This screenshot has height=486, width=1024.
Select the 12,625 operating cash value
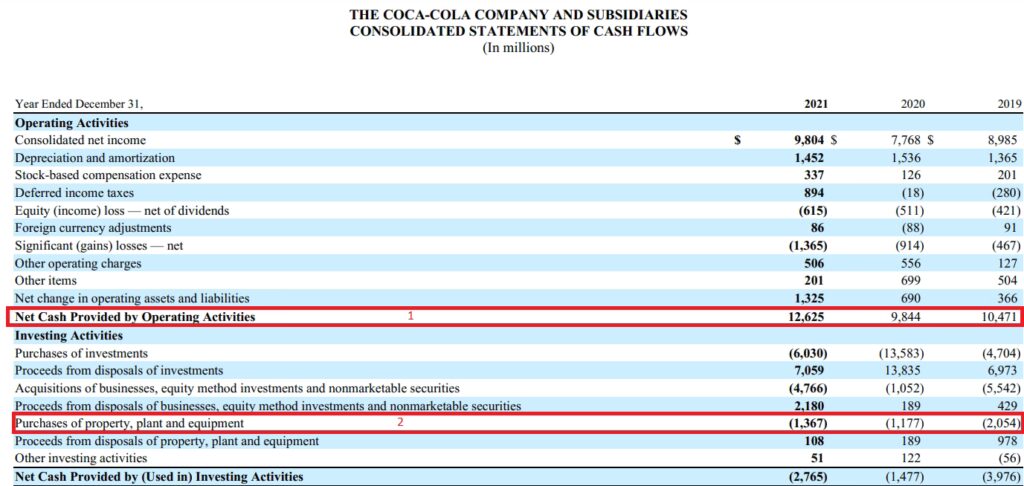(811, 317)
